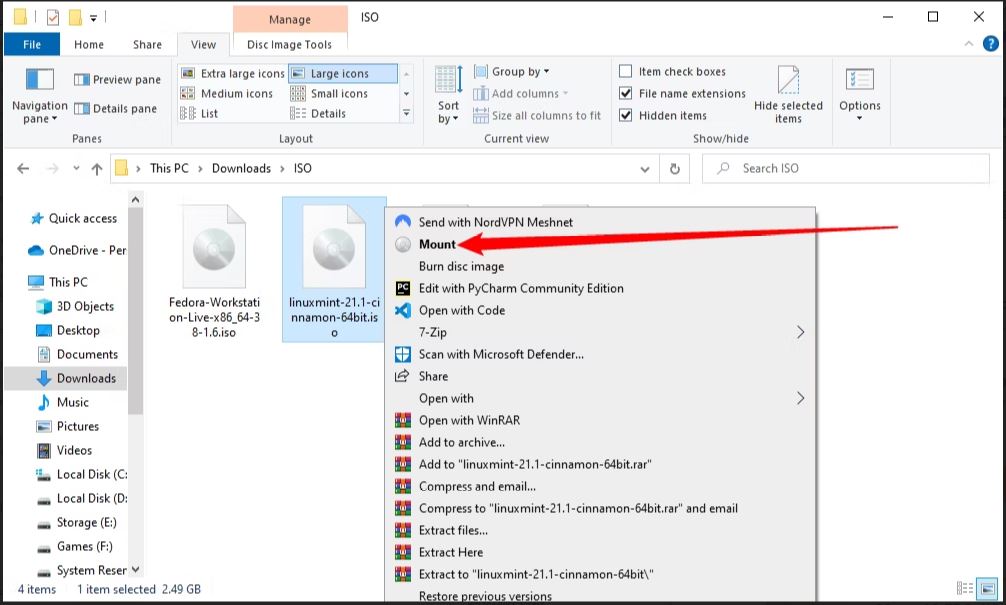Switch to the Disc Image Tools tab
The image size is (1006, 605).
click(289, 44)
